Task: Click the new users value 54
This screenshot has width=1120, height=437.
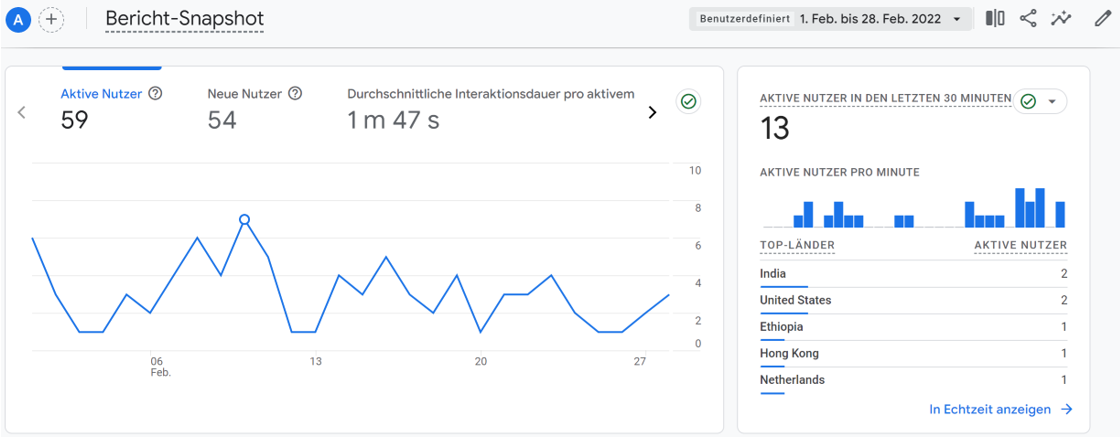Action: tap(222, 121)
